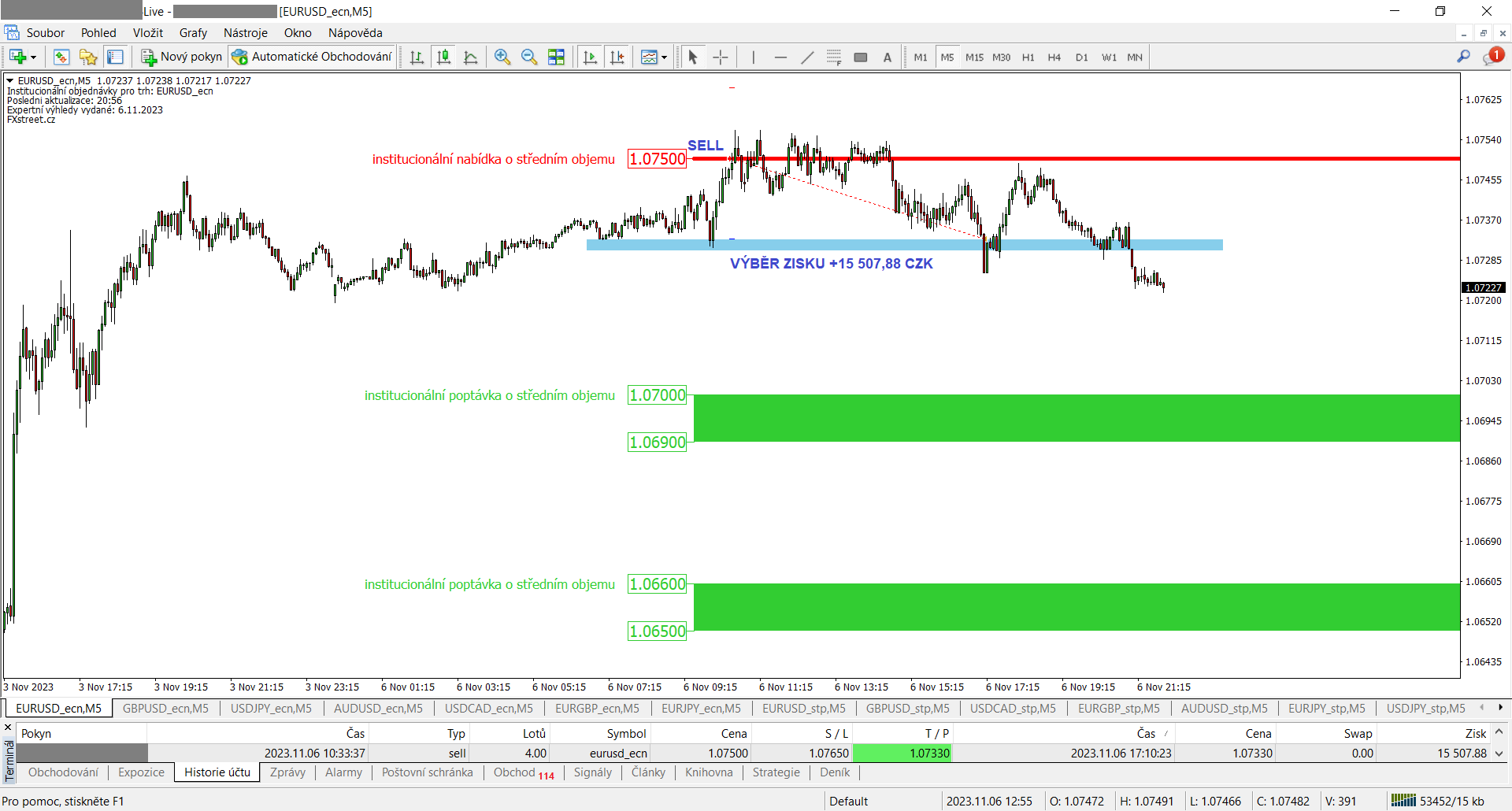1512x811 pixels.
Task: Toggle chart auto scroll icon
Action: tap(590, 57)
